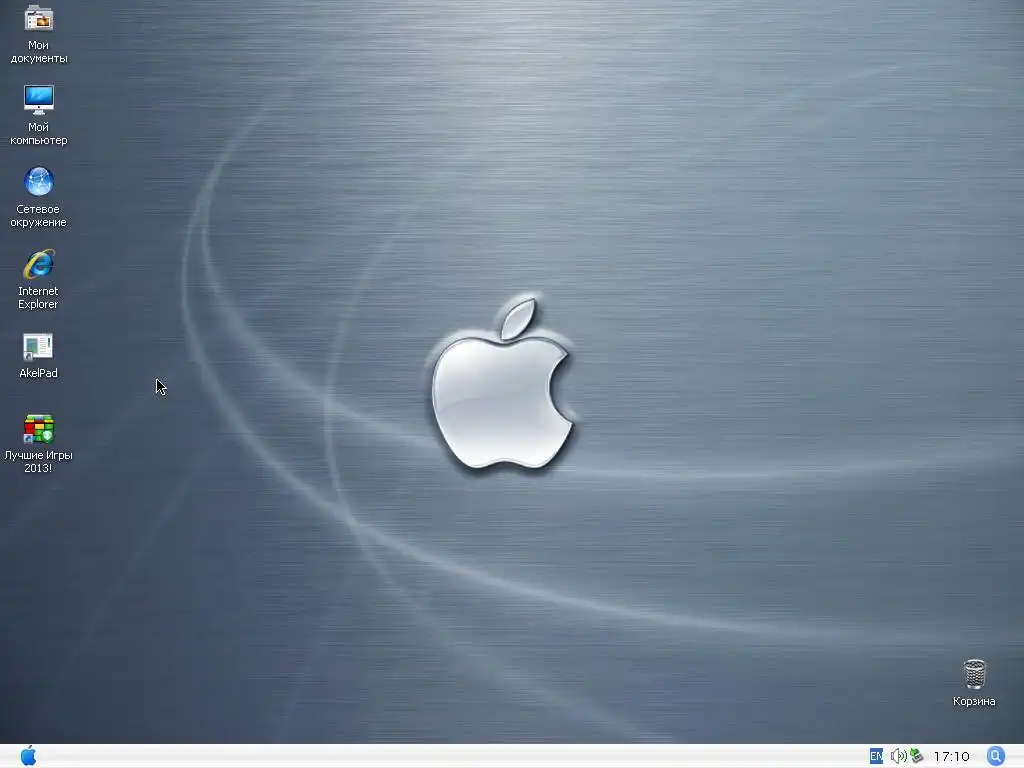
Task: Select the Сетевое окружение globe icon
Action: [39, 182]
